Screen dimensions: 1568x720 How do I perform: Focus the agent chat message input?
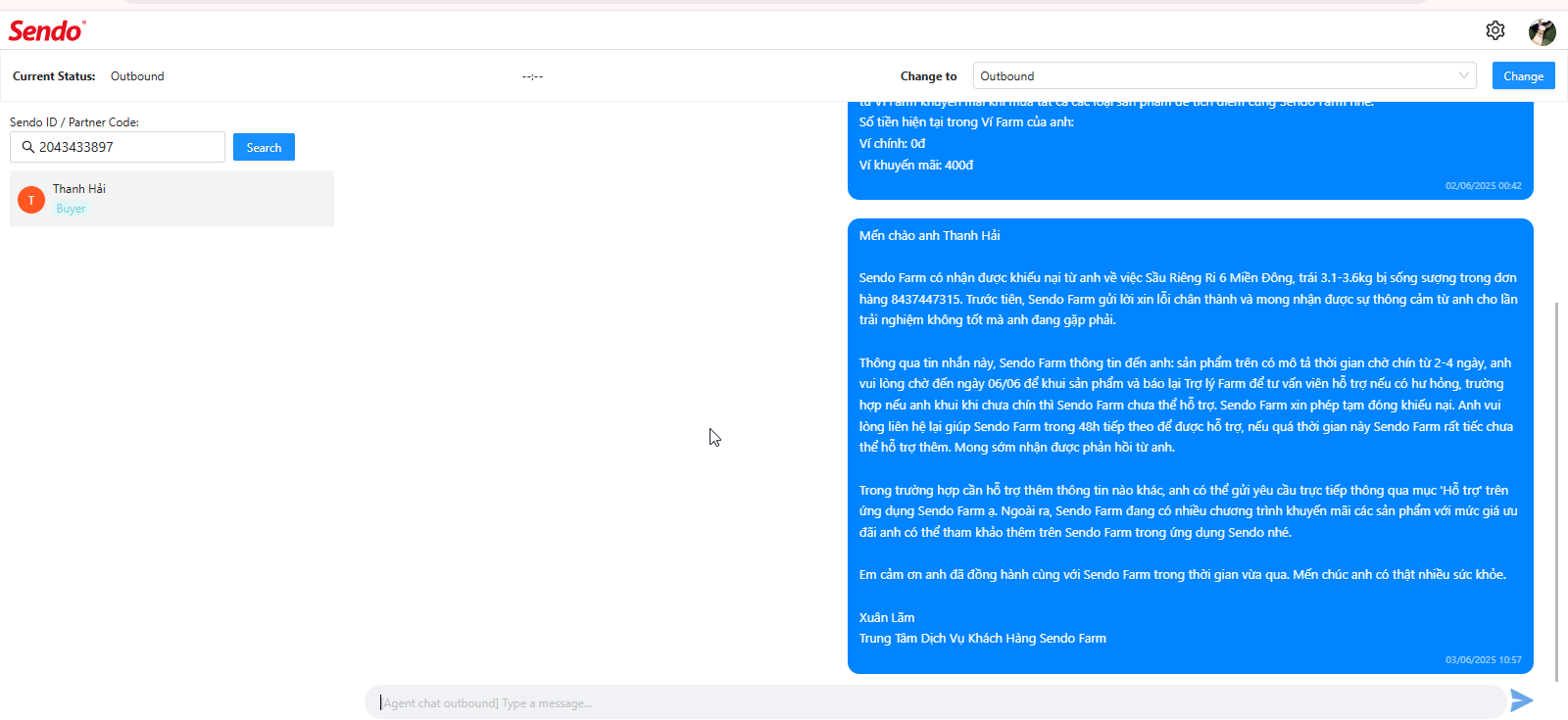coord(935,702)
